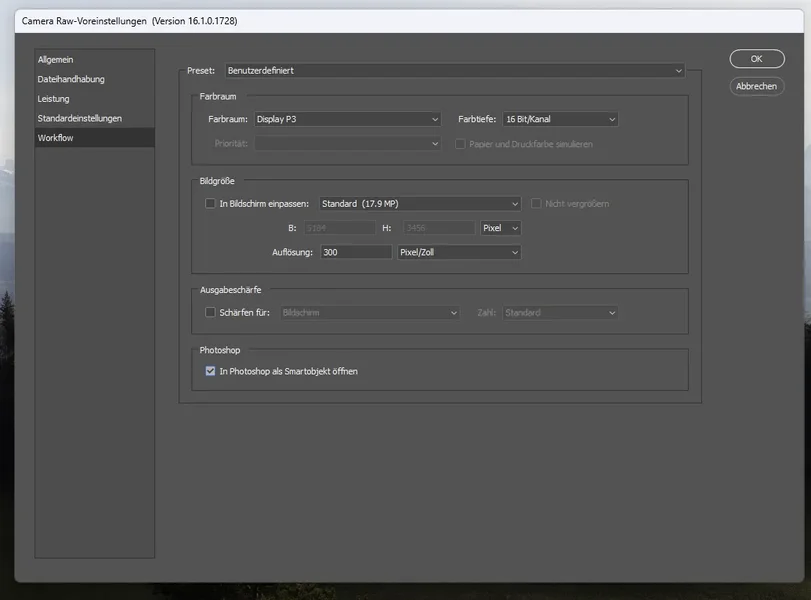Open the Farbtiefe dropdown showing 16 Bit/Kanal
Viewport: 811px width, 600px height.
(x=560, y=119)
